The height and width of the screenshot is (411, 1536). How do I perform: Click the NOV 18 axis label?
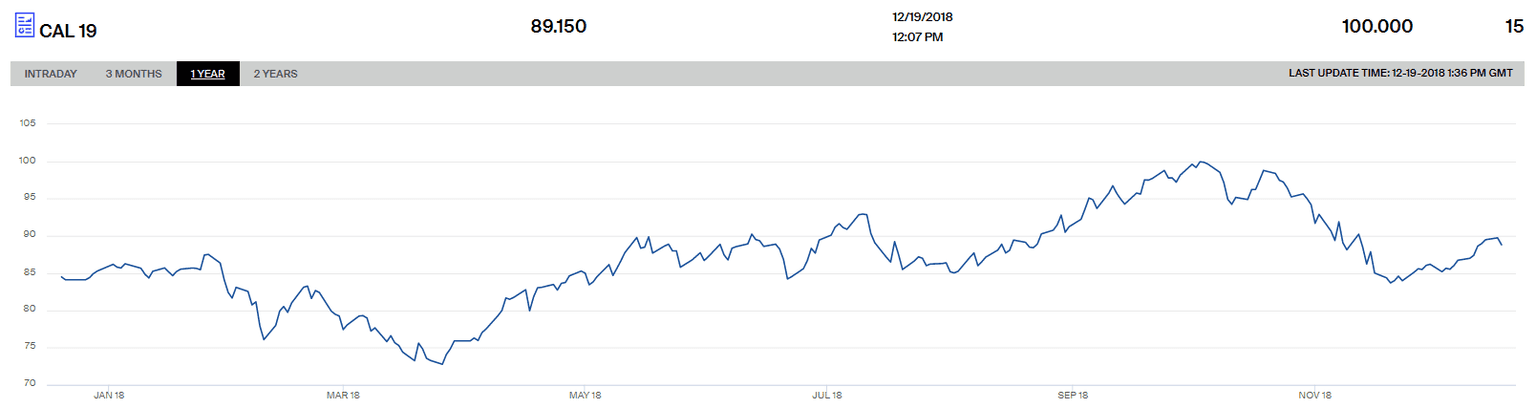1315,396
